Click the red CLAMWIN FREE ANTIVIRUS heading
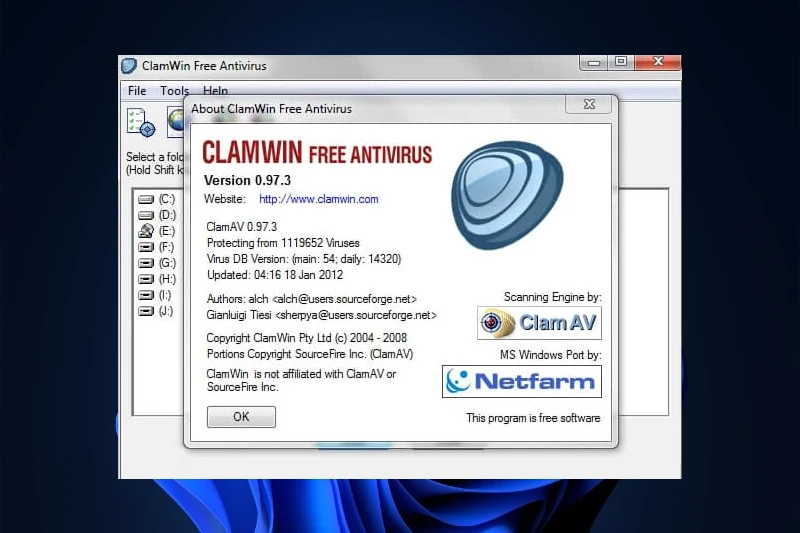This screenshot has height=533, width=800. pos(317,153)
